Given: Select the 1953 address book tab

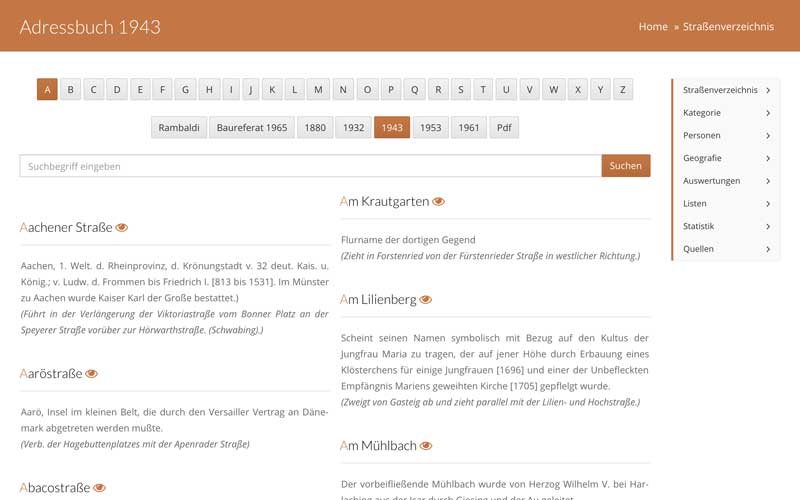Looking at the screenshot, I should coord(431,128).
